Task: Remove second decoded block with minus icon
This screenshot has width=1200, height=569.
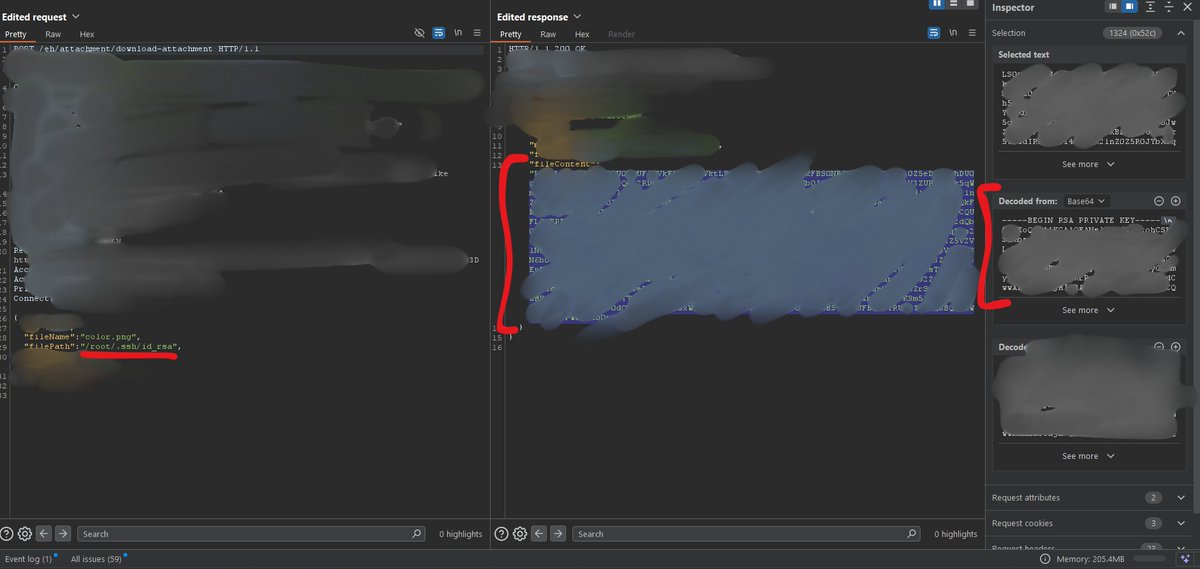Action: [1159, 347]
